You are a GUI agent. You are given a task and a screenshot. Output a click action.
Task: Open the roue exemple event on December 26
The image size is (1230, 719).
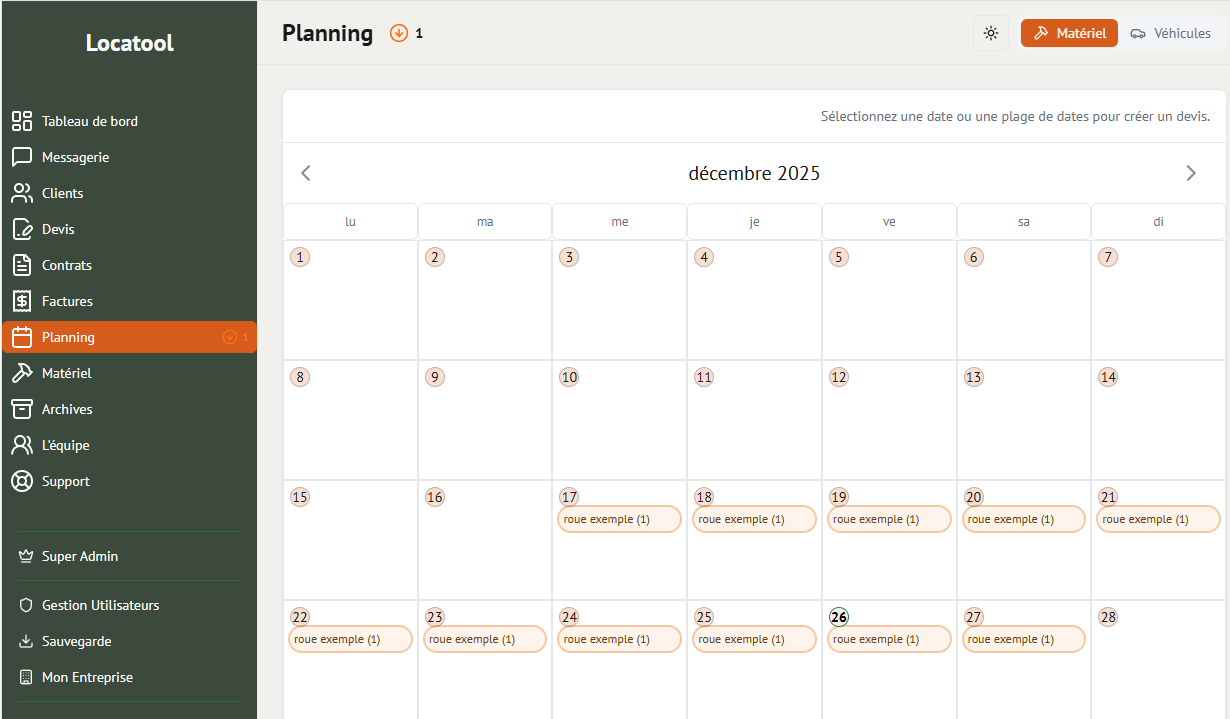(x=888, y=639)
